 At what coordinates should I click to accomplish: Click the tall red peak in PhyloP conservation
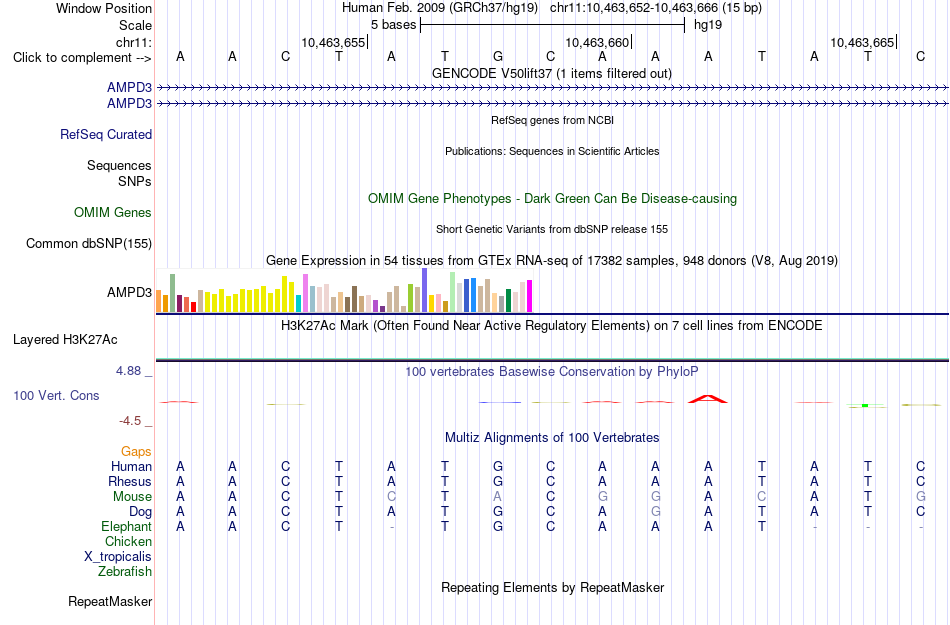pos(708,398)
